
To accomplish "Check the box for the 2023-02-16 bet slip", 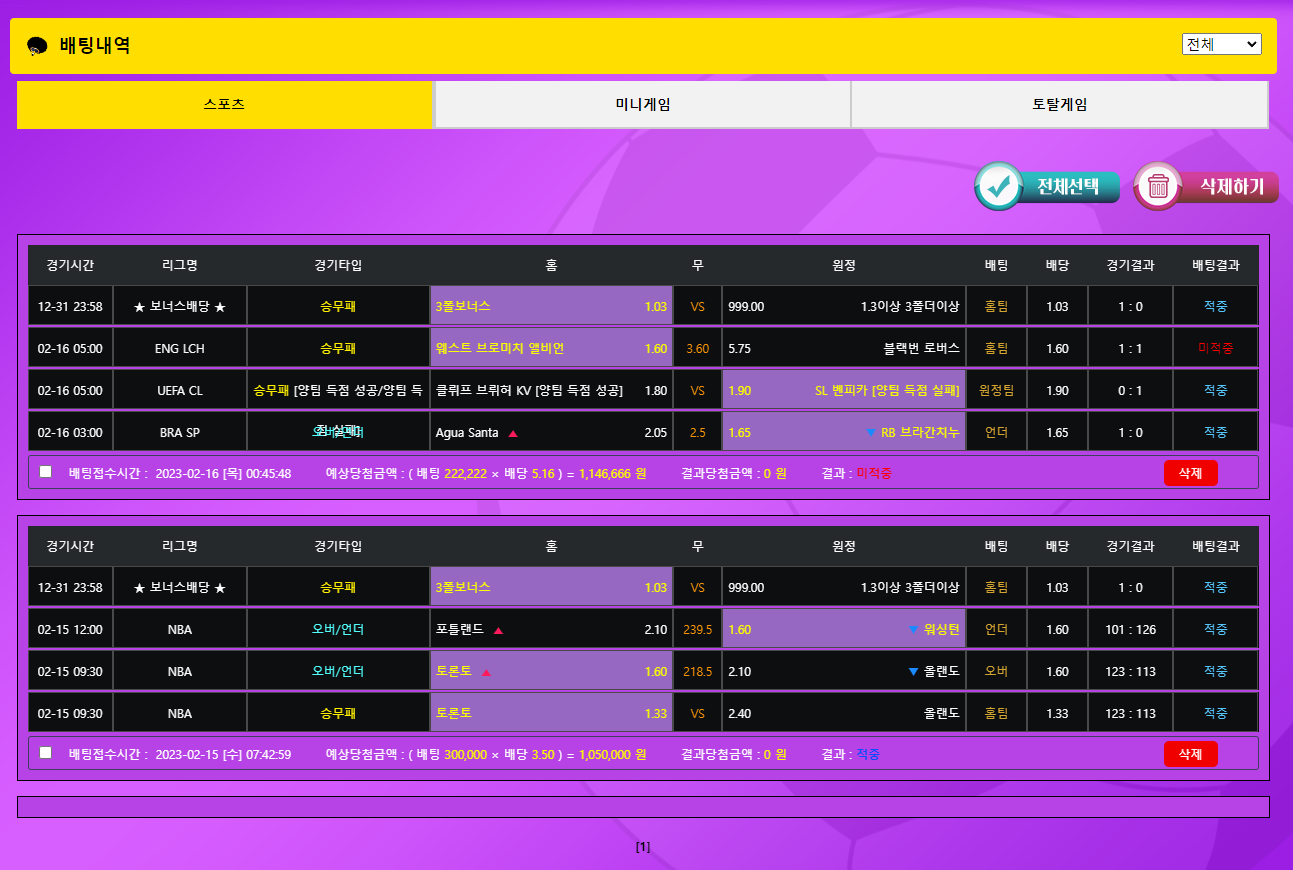I will [45, 472].
